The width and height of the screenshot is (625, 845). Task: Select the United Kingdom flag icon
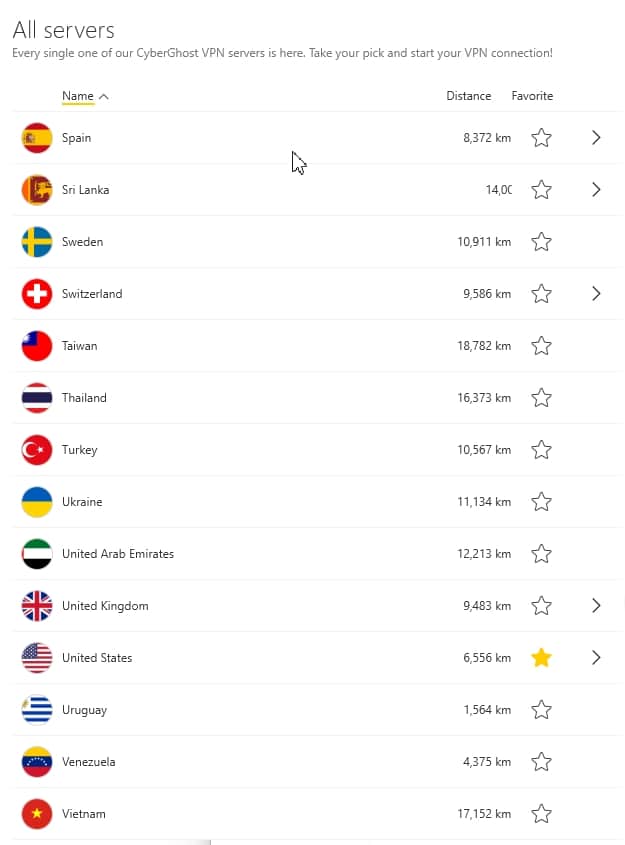click(x=37, y=606)
